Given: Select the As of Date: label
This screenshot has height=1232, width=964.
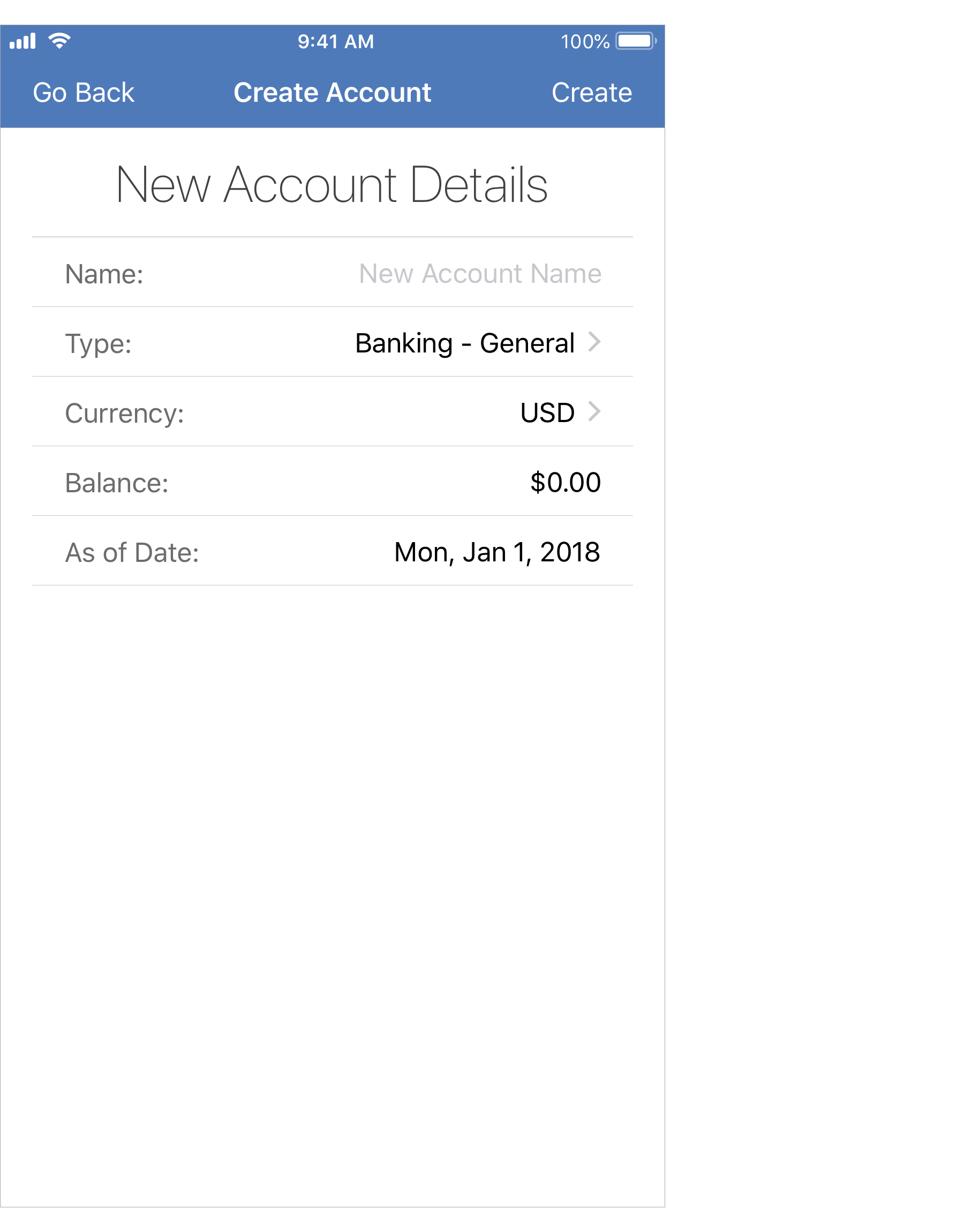Looking at the screenshot, I should [132, 552].
